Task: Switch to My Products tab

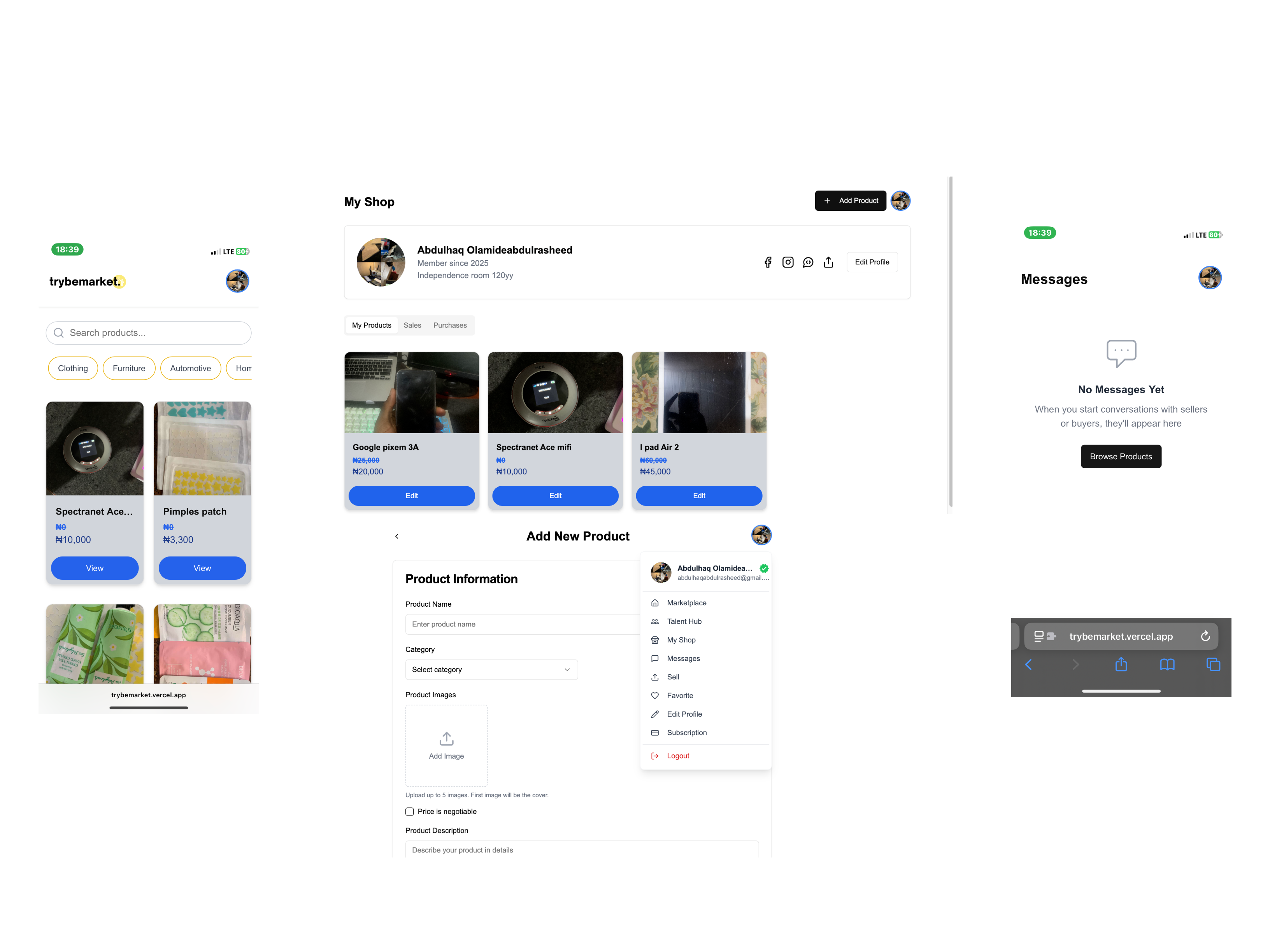Action: pos(372,325)
